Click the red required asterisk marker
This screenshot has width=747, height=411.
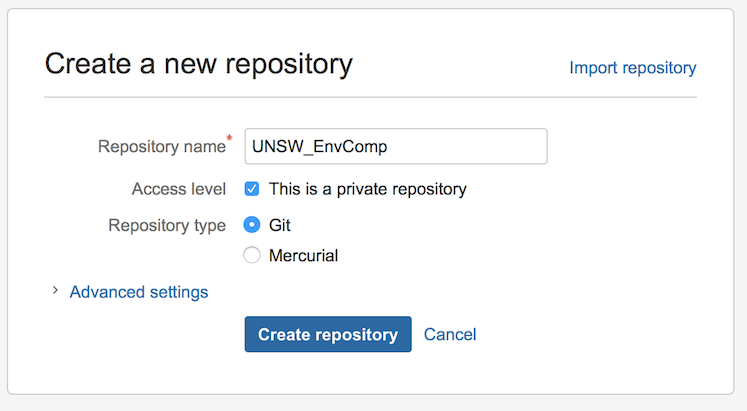231,137
